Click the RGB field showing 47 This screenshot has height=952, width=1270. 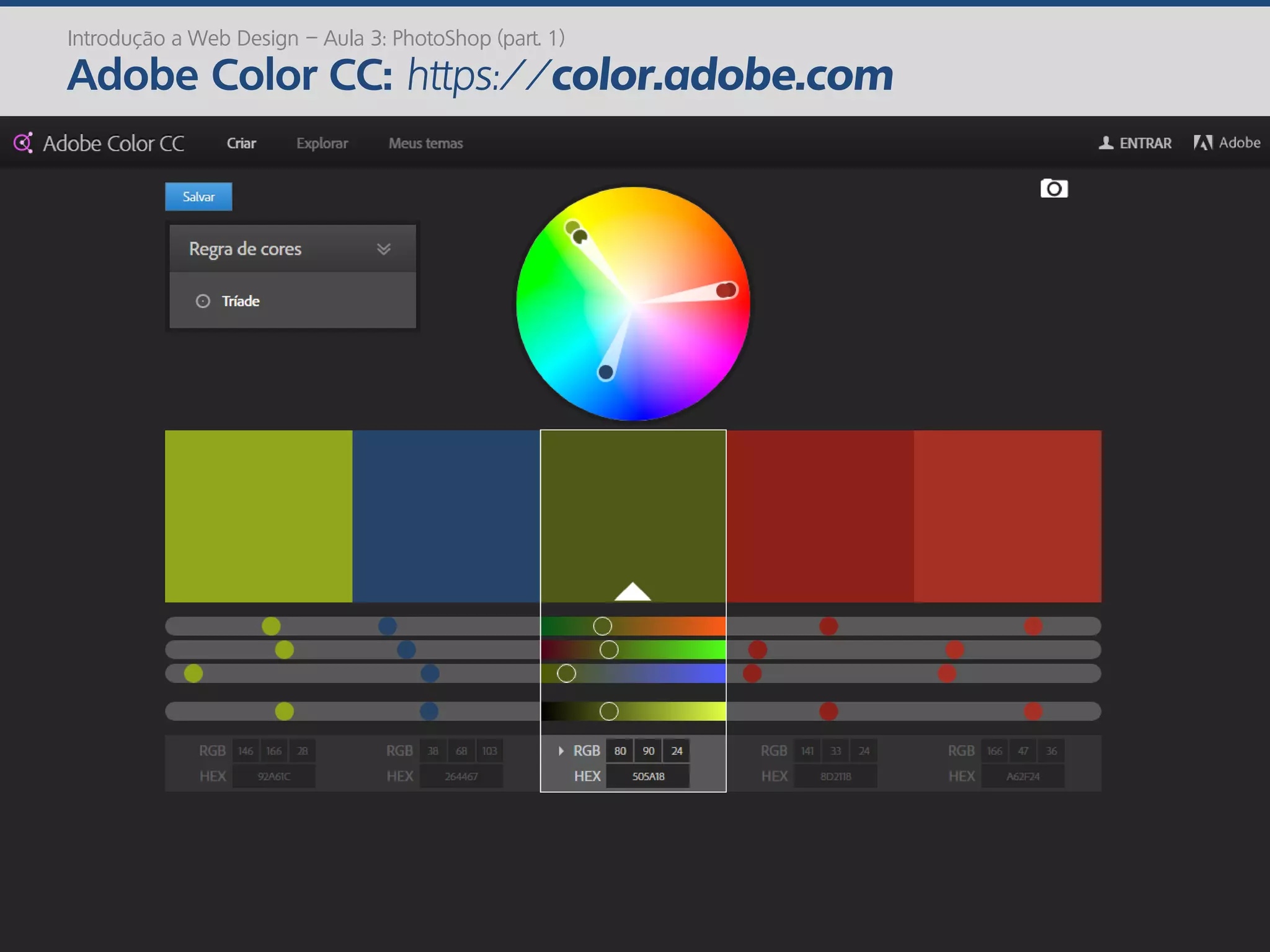pos(1023,751)
